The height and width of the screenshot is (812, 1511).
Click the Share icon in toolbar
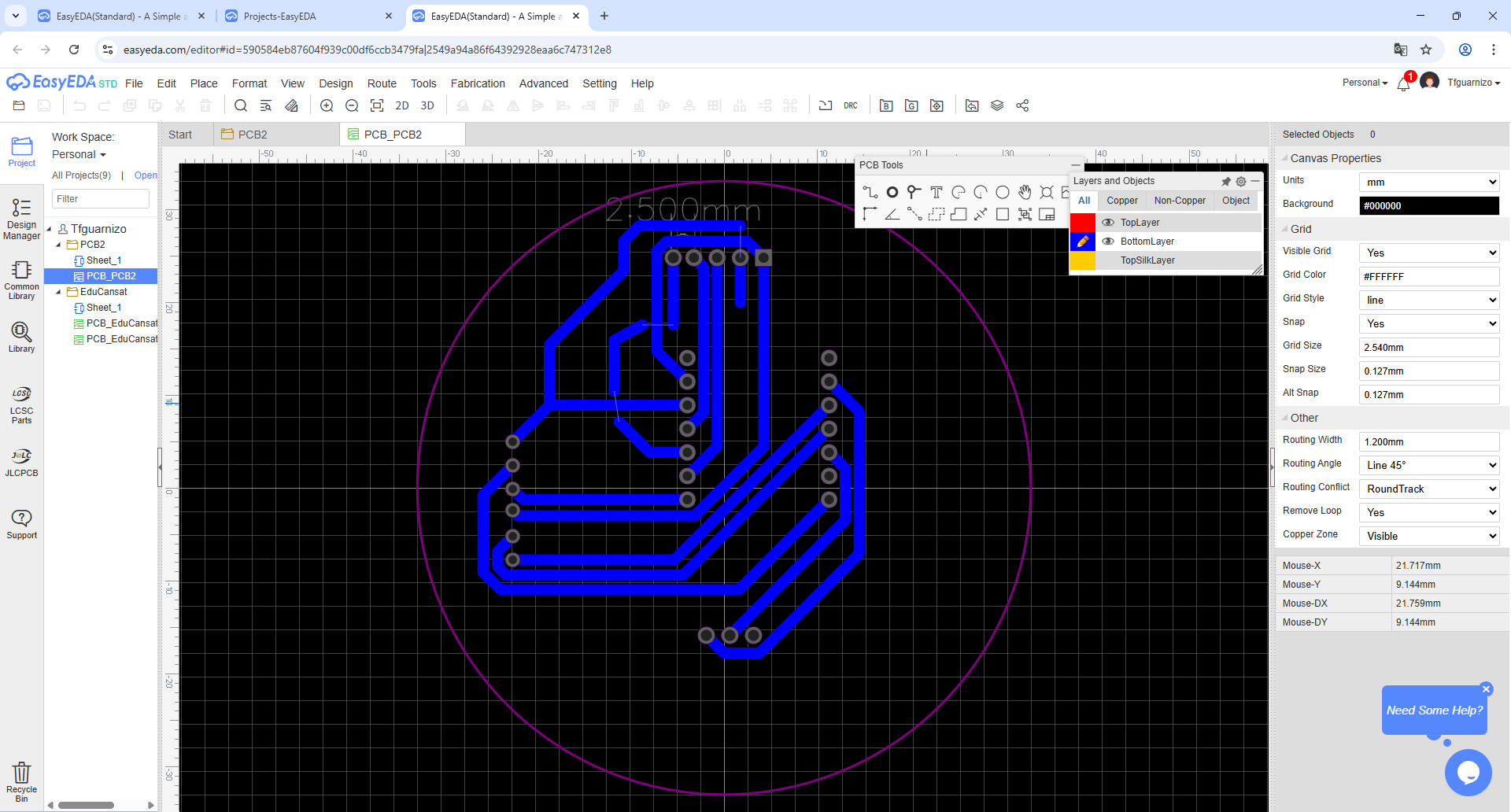pos(1022,105)
